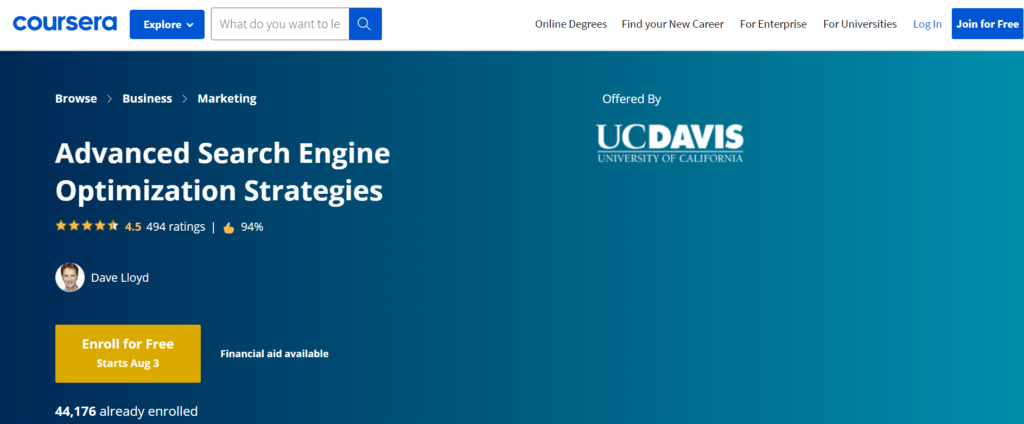Click the UC Davis logo

point(669,143)
